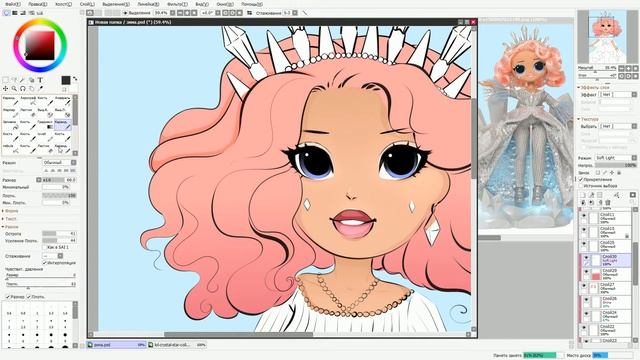Open the Холст menu
Screen dimensions: 640x360
click(x=63, y=4)
